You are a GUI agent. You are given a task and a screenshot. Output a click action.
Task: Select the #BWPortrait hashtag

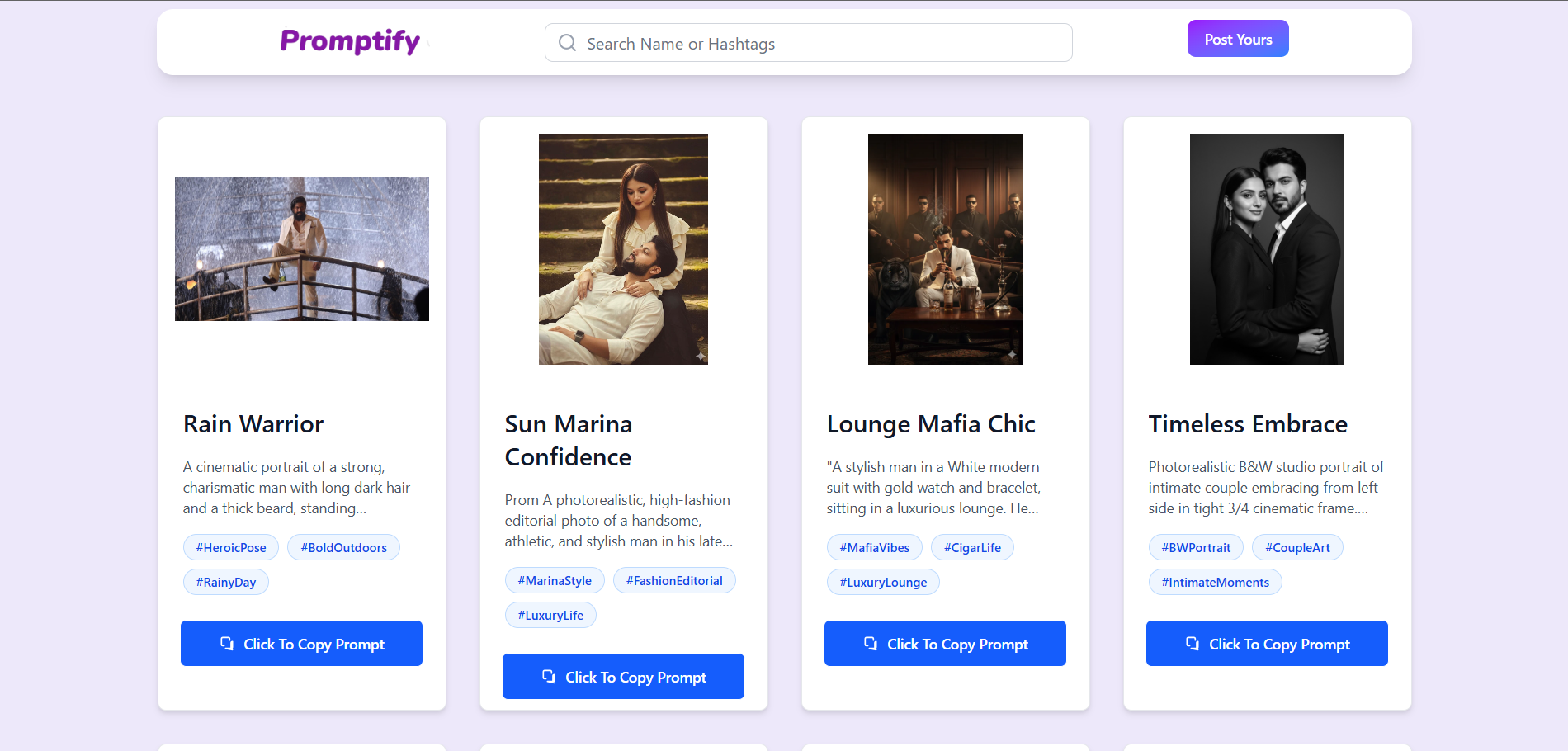(x=1195, y=547)
